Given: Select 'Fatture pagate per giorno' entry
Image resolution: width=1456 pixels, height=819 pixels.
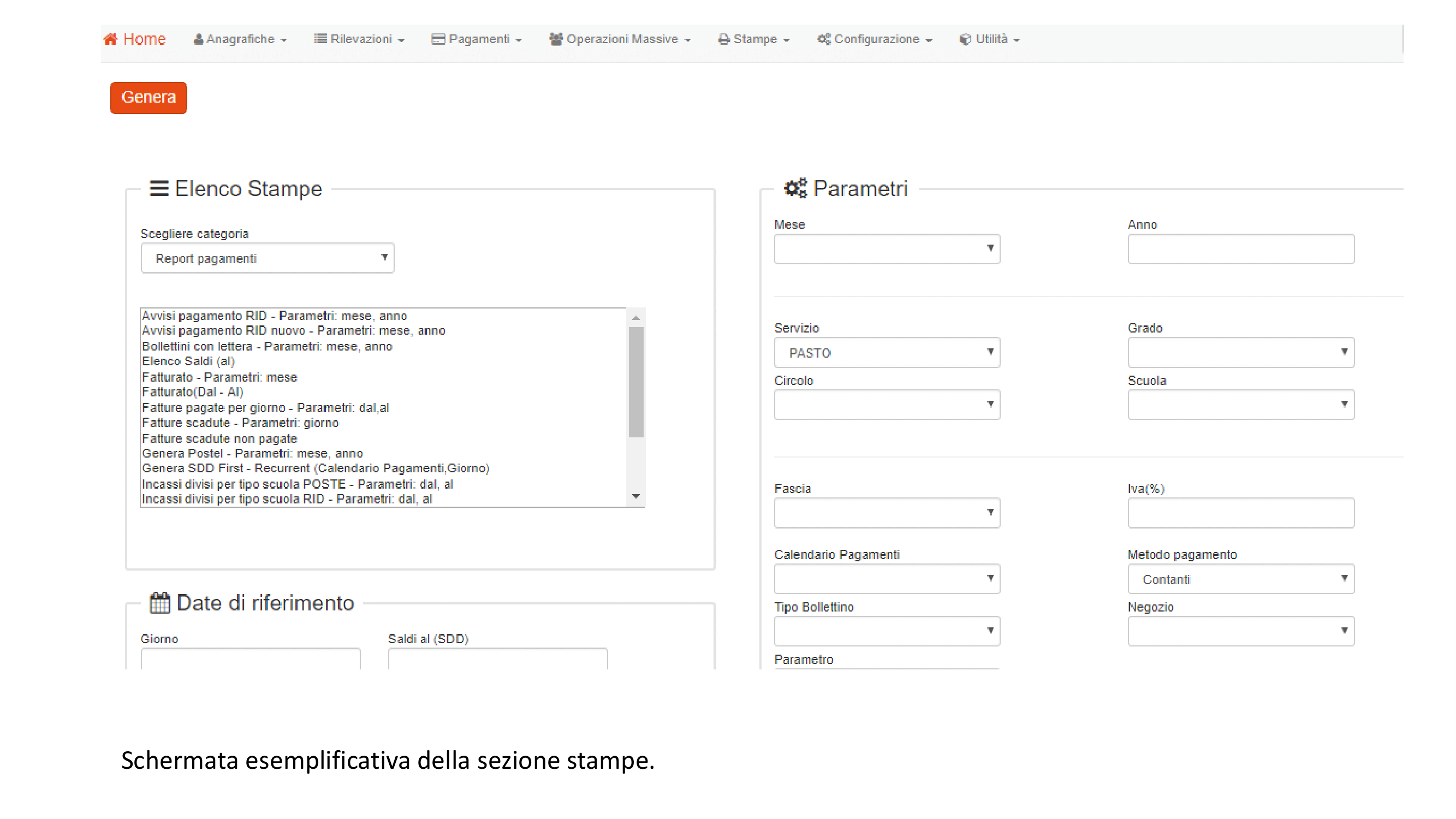Looking at the screenshot, I should click(x=266, y=407).
